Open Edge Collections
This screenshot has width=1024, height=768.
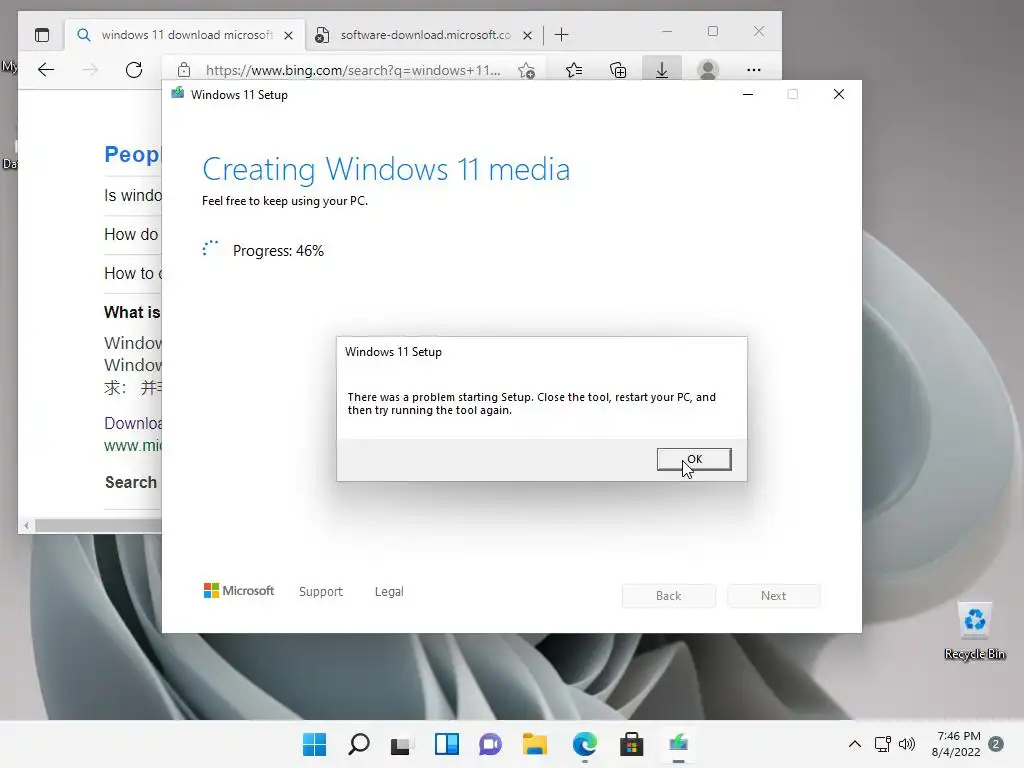pos(618,70)
